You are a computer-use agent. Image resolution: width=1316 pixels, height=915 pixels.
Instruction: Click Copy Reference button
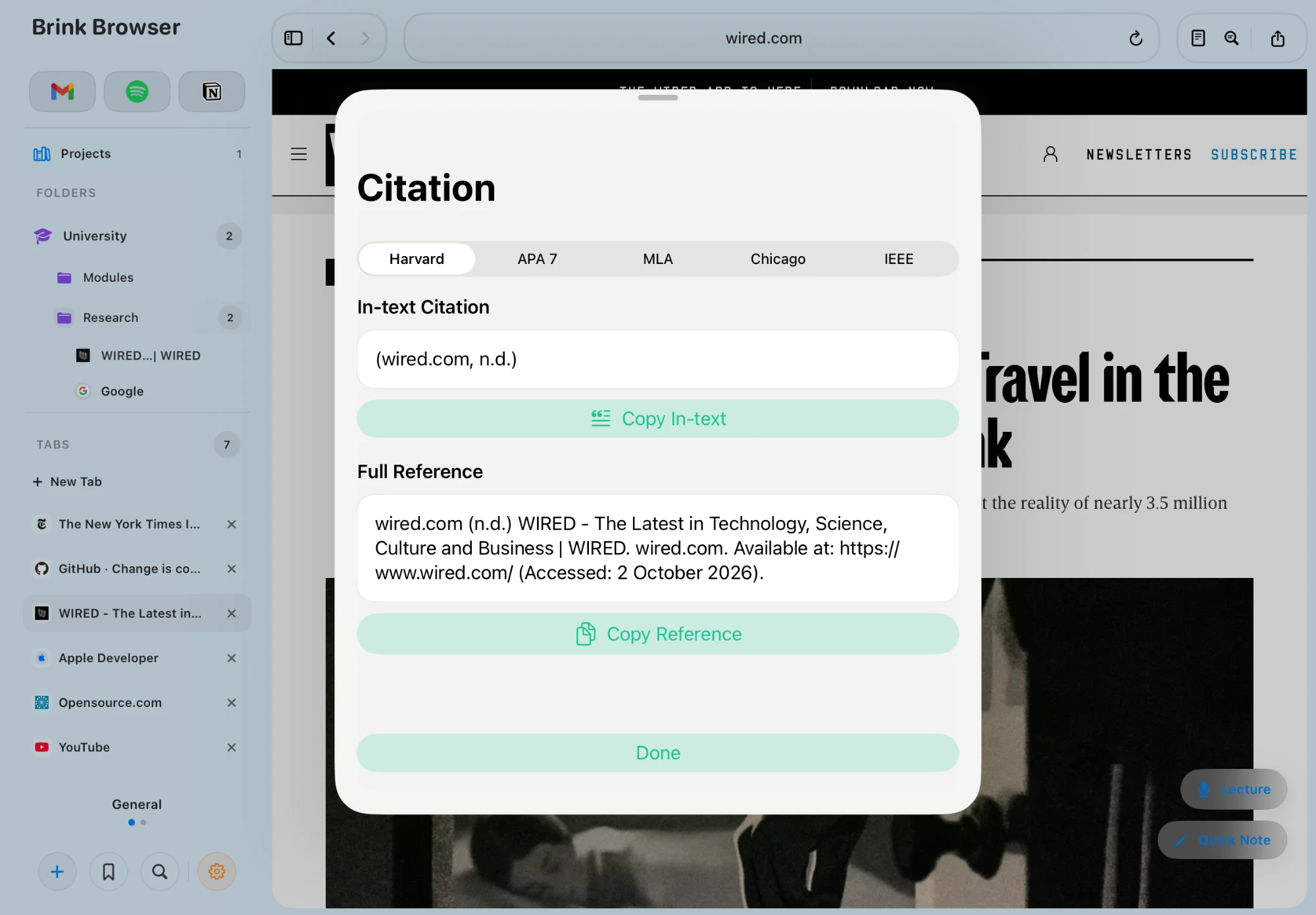[x=658, y=634]
